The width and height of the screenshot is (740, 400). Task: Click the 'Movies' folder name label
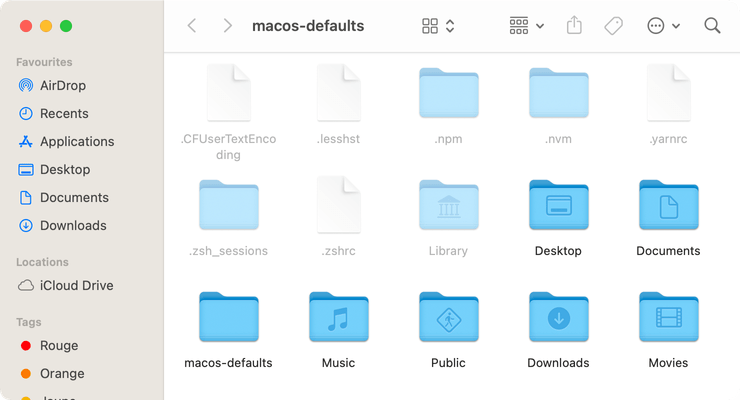[668, 363]
